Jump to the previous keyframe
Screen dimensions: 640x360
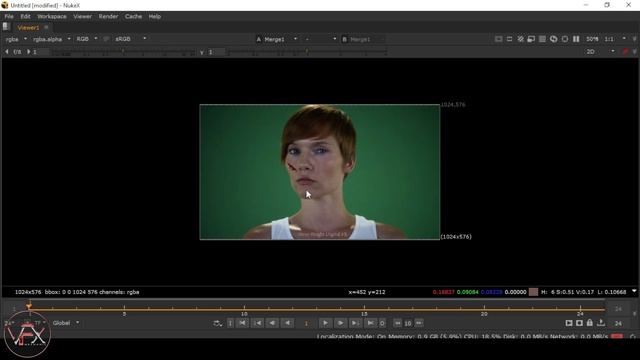pyautogui.click(x=258, y=323)
